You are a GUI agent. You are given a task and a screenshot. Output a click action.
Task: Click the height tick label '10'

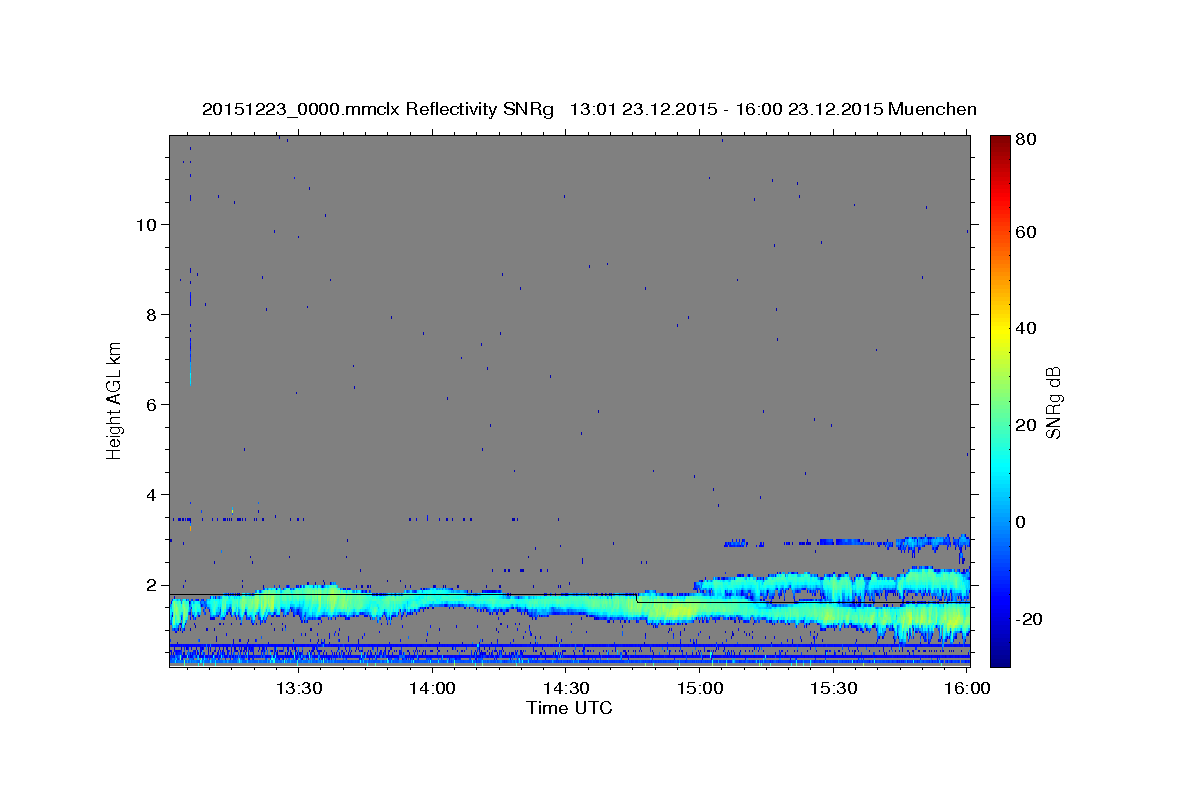(x=146, y=225)
